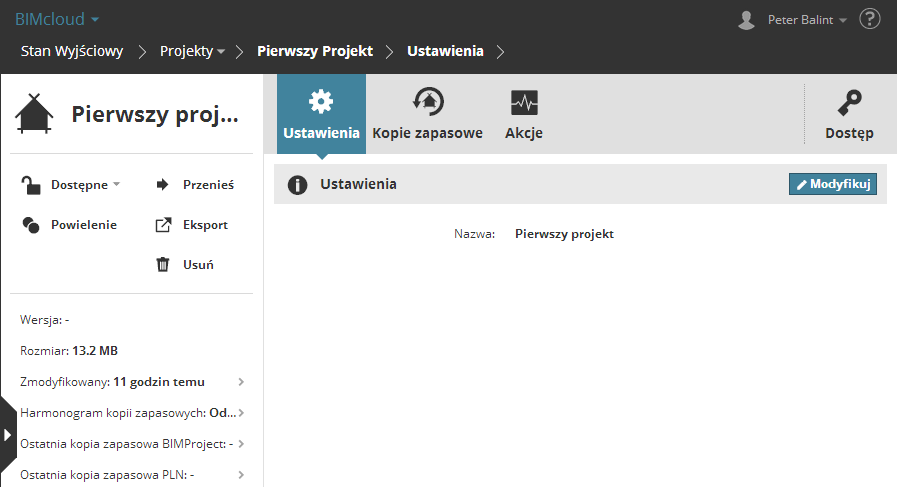This screenshot has width=897, height=487.
Task: Open the Peter Balint user menu
Action: (806, 20)
